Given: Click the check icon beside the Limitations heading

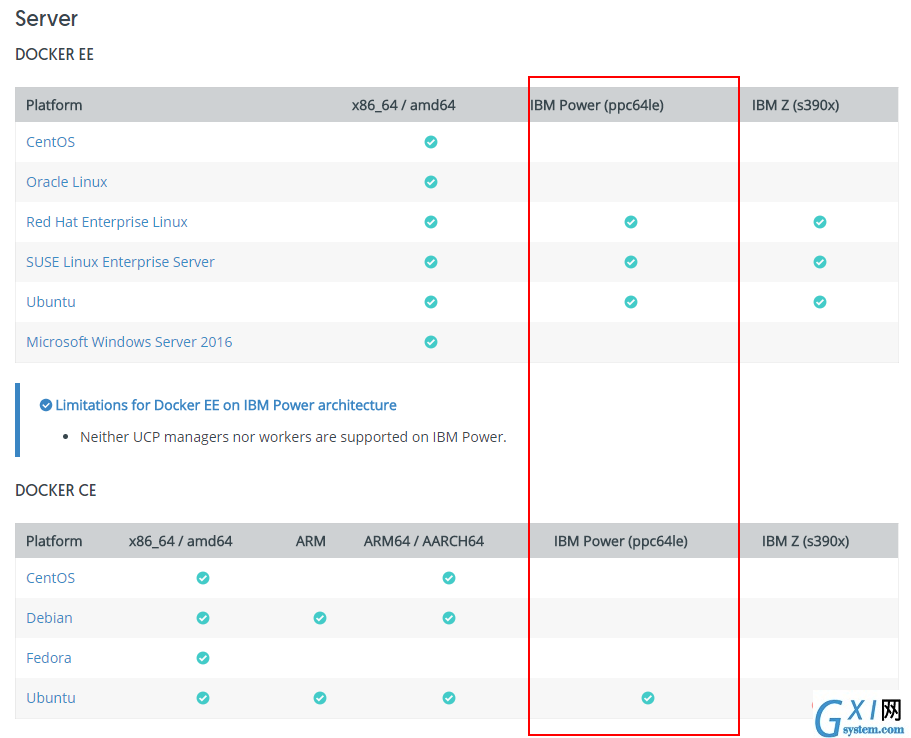Looking at the screenshot, I should tap(46, 405).
